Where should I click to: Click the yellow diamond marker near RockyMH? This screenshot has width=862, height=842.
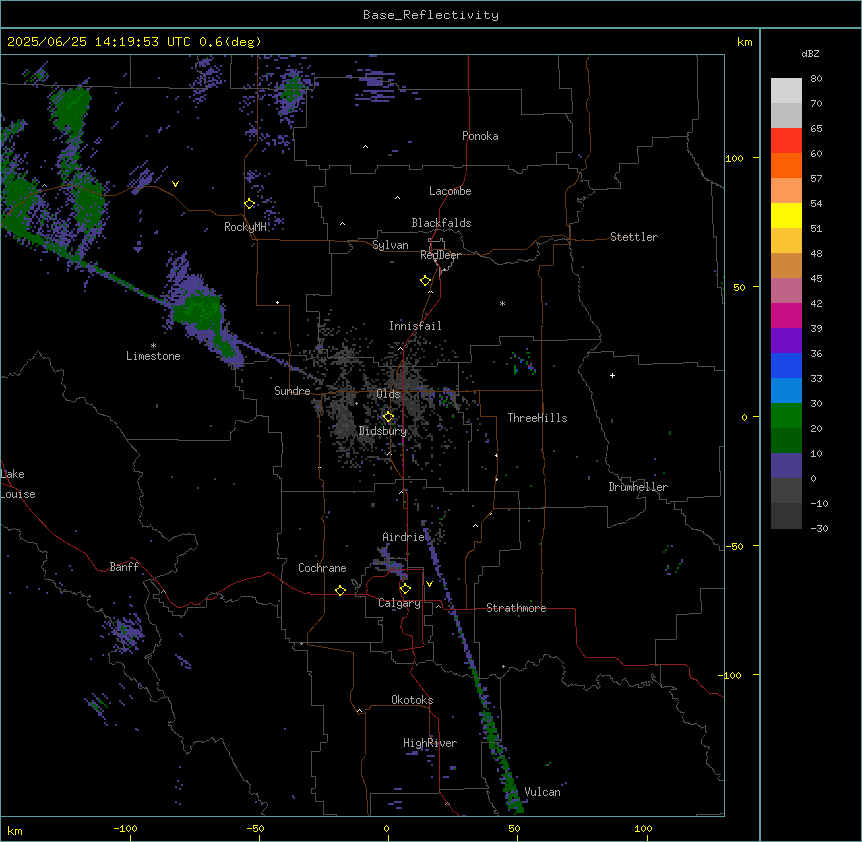(250, 204)
